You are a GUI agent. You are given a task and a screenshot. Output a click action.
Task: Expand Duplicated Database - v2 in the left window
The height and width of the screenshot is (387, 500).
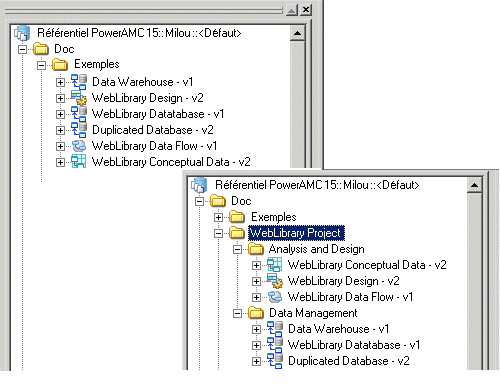pyautogui.click(x=60, y=130)
